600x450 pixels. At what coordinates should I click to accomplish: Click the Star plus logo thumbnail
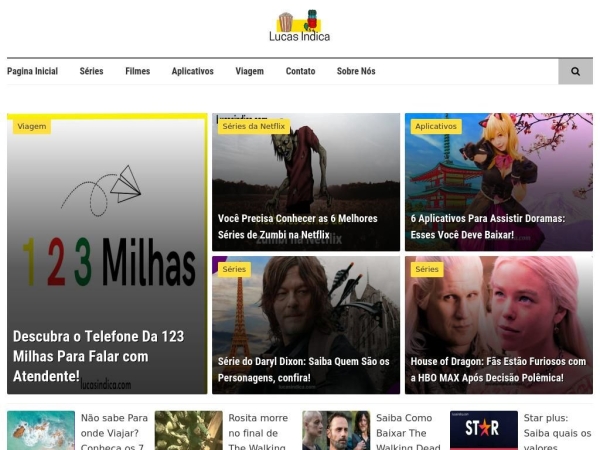(484, 430)
